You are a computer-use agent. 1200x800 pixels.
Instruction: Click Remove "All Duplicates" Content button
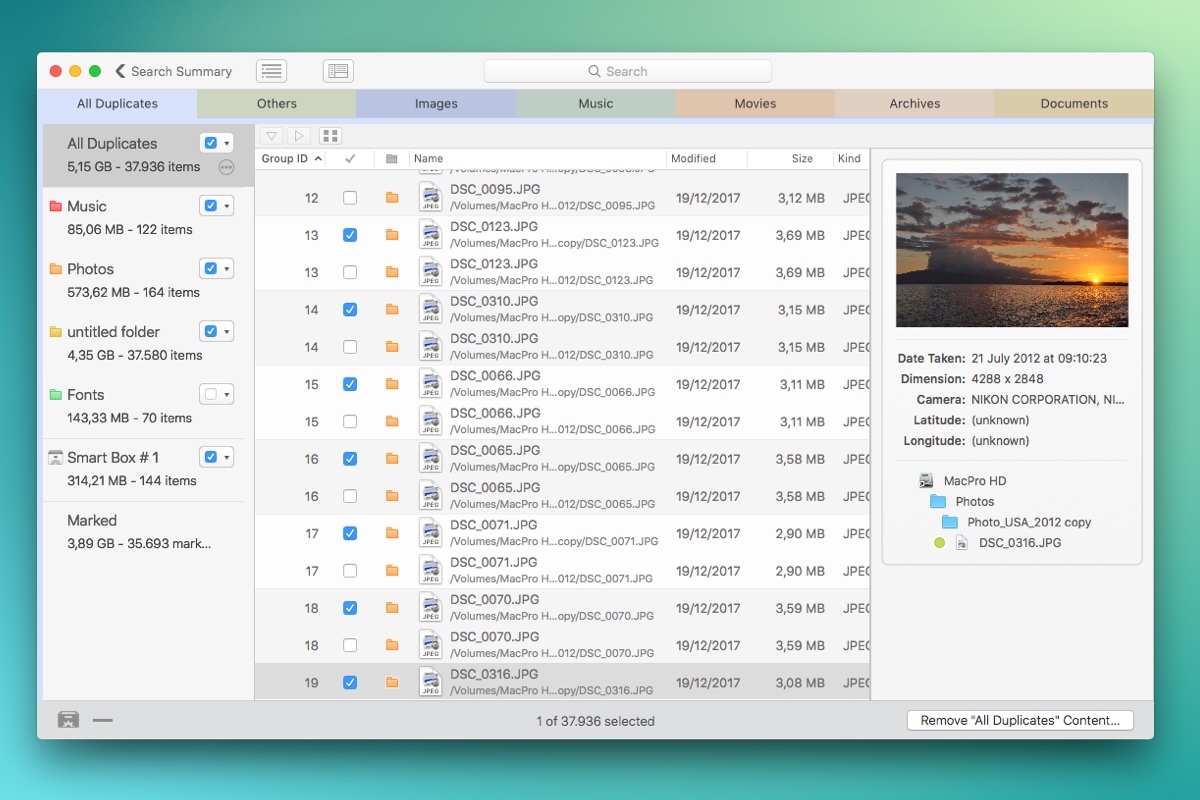pyautogui.click(x=1020, y=720)
